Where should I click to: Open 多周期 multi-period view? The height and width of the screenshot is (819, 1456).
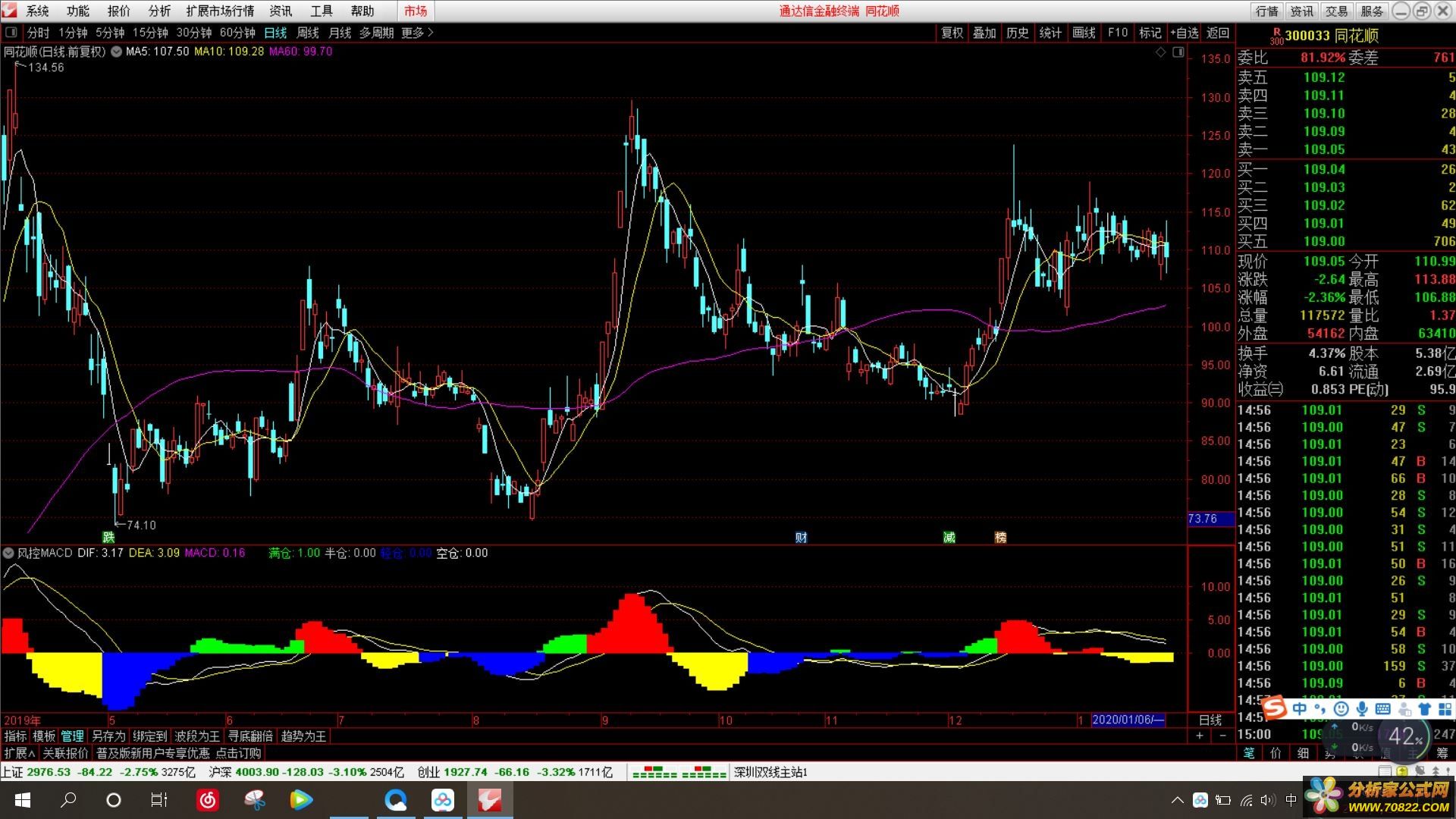[x=376, y=33]
